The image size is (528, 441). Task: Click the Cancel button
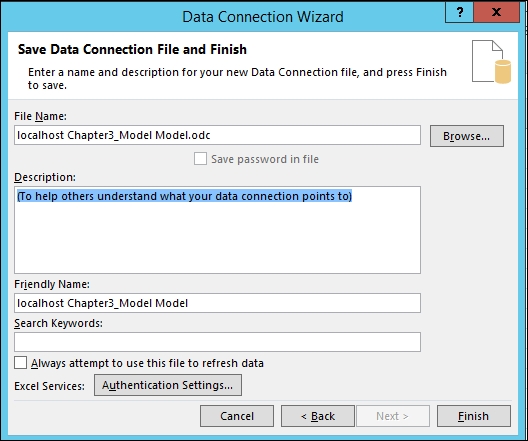pyautogui.click(x=237, y=416)
